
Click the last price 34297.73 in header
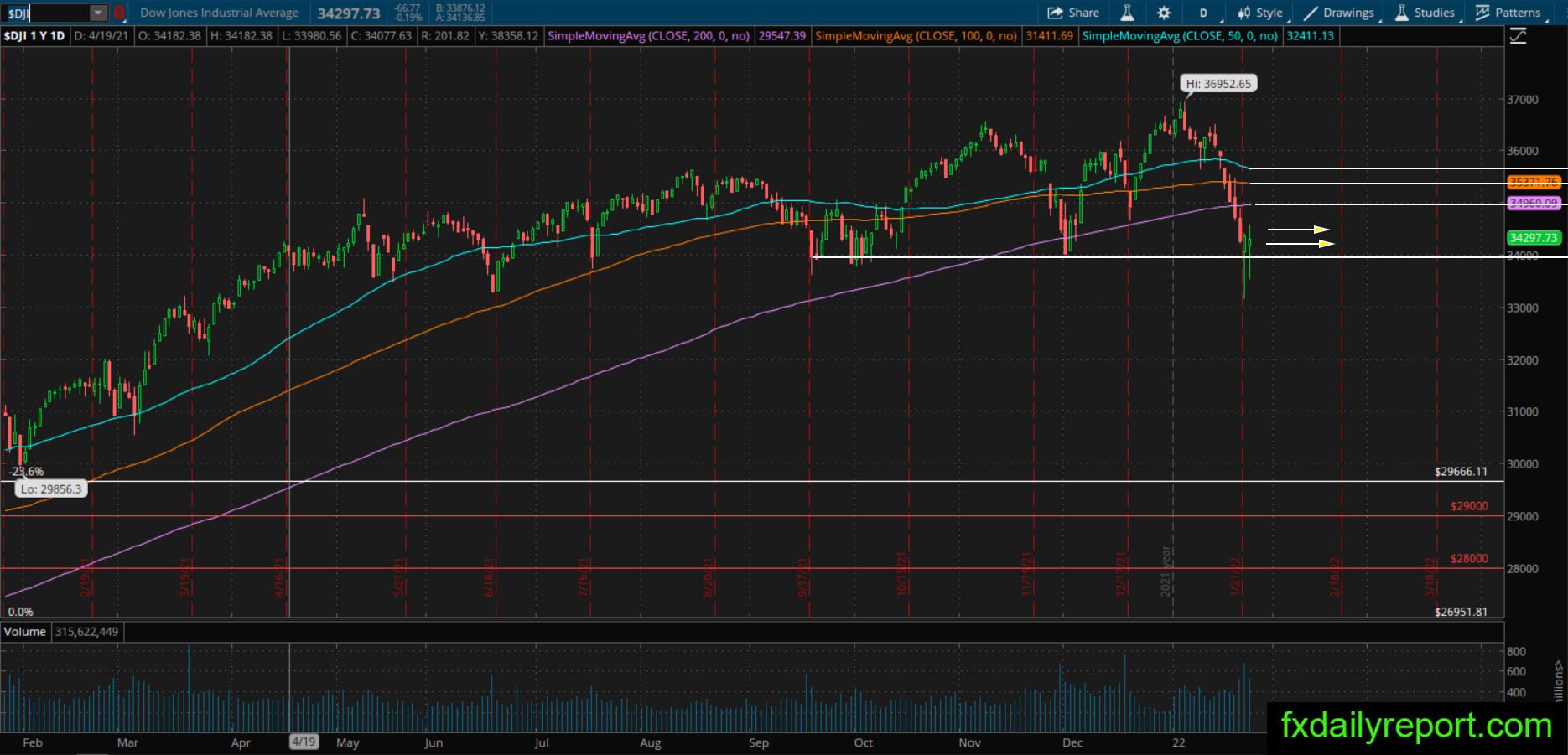coord(349,13)
